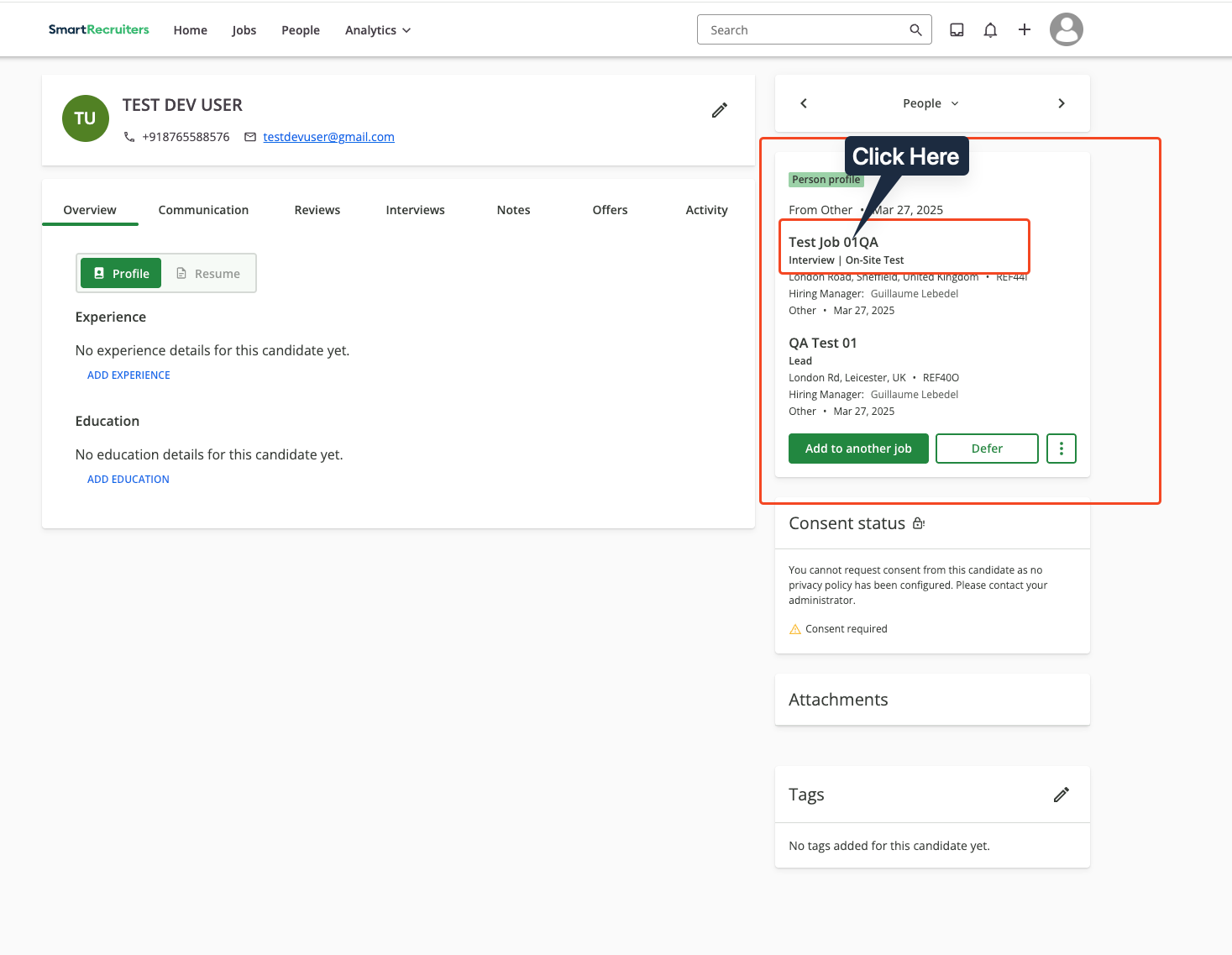
Task: Edit the candidate profile via pencil icon
Action: pyautogui.click(x=719, y=110)
